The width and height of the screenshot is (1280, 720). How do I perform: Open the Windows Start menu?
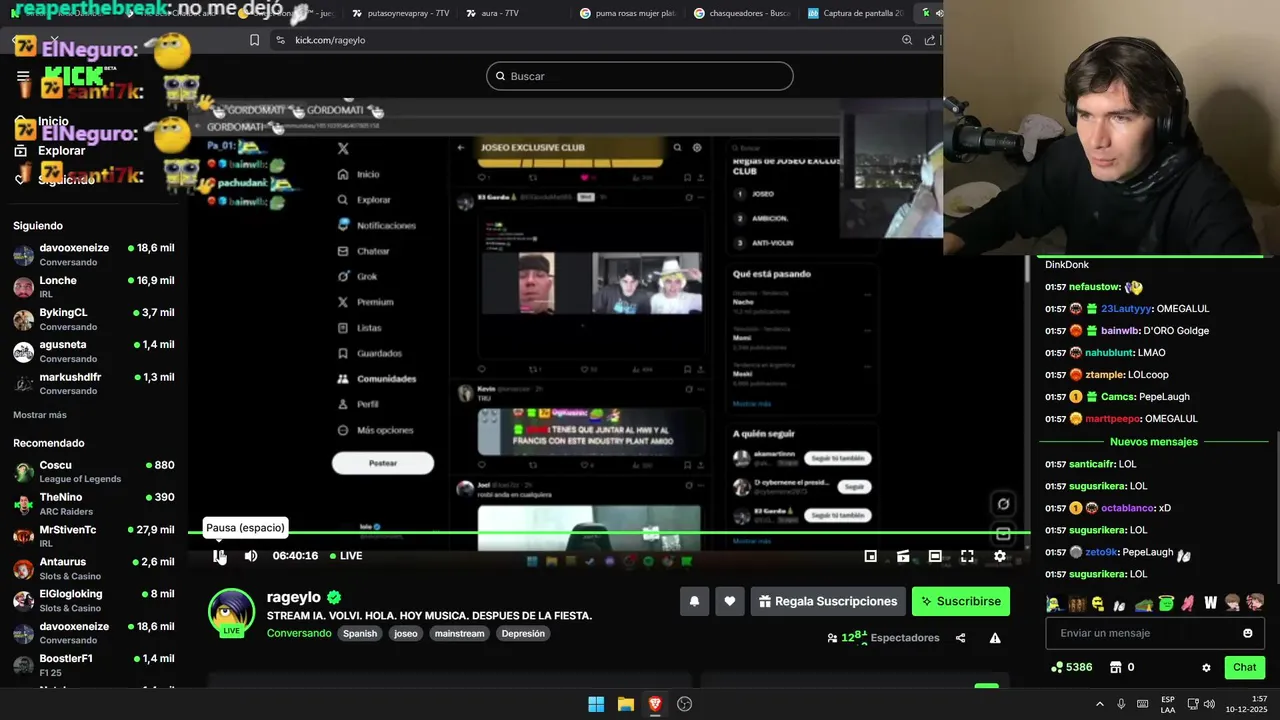(596, 704)
